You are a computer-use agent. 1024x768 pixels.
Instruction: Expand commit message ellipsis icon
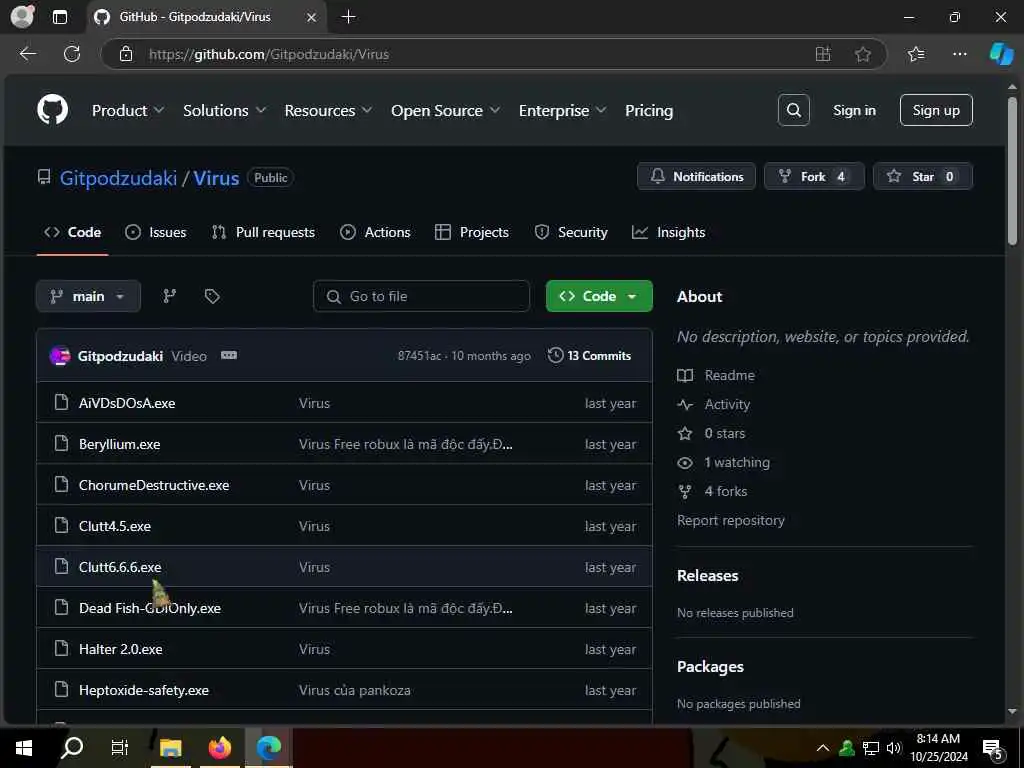229,355
